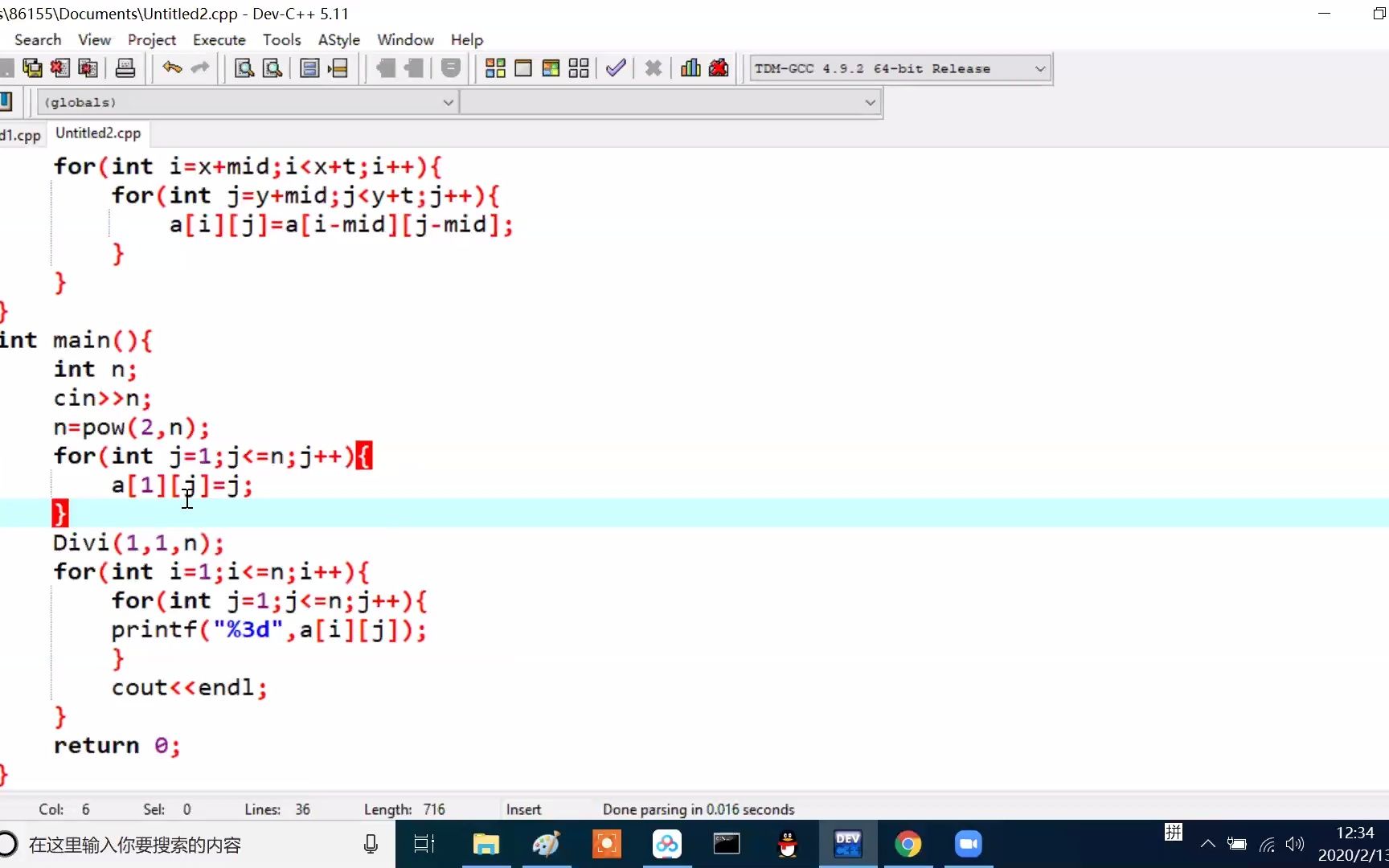The image size is (1389, 868).
Task: Click the volume speaker tray icon
Action: (x=1295, y=844)
